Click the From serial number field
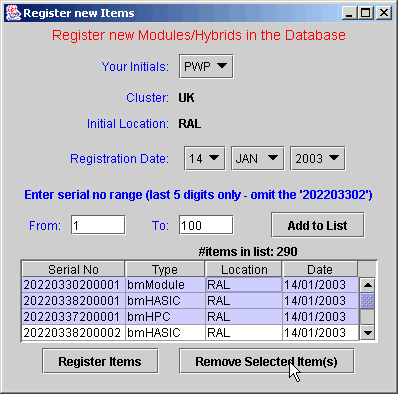This screenshot has width=398, height=394. click(98, 225)
